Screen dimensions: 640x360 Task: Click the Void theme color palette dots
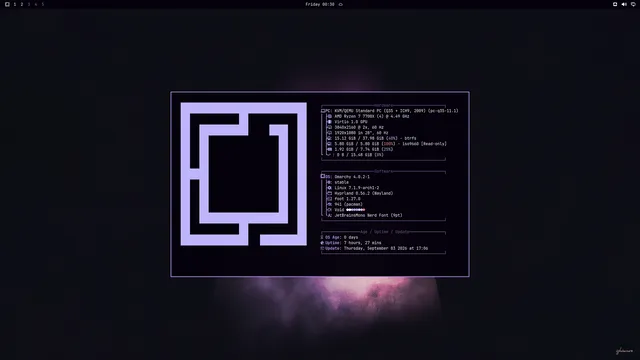click(x=356, y=210)
